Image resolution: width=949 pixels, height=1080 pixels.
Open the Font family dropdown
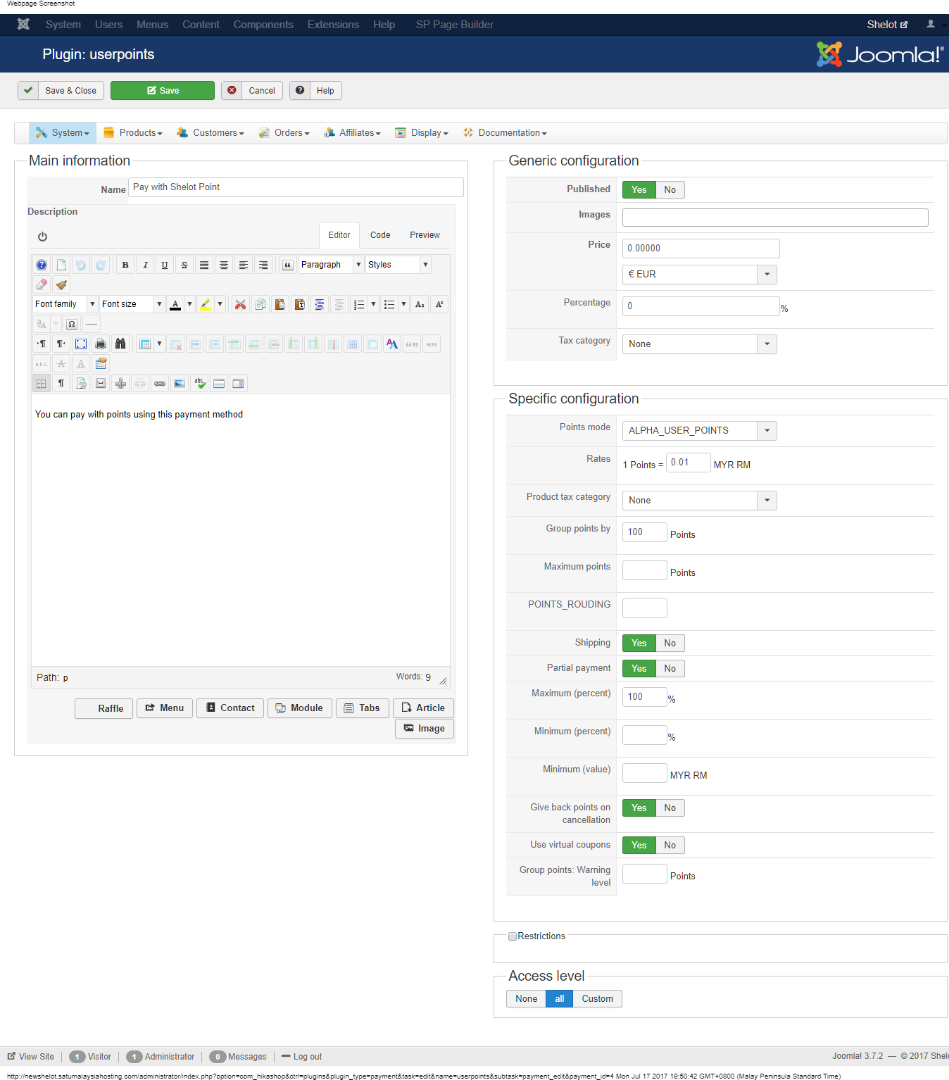coord(65,304)
